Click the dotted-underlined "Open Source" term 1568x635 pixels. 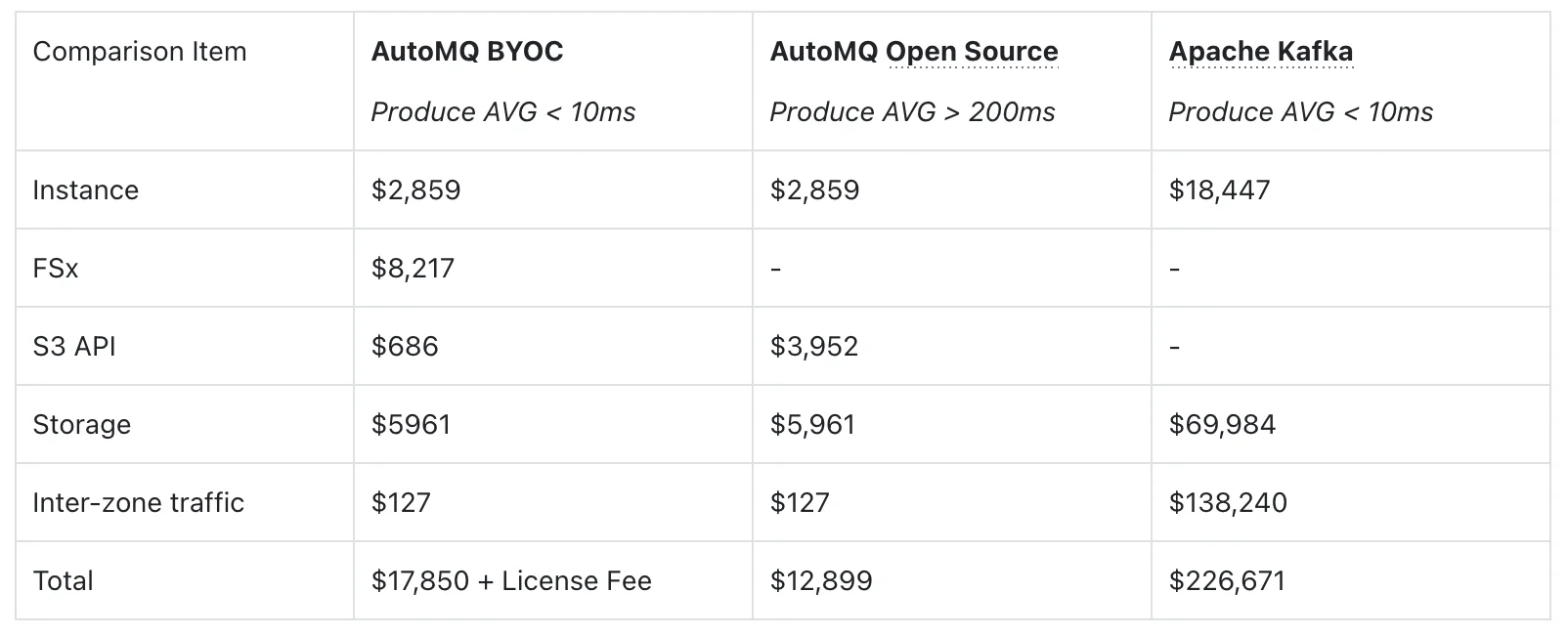coord(972,52)
